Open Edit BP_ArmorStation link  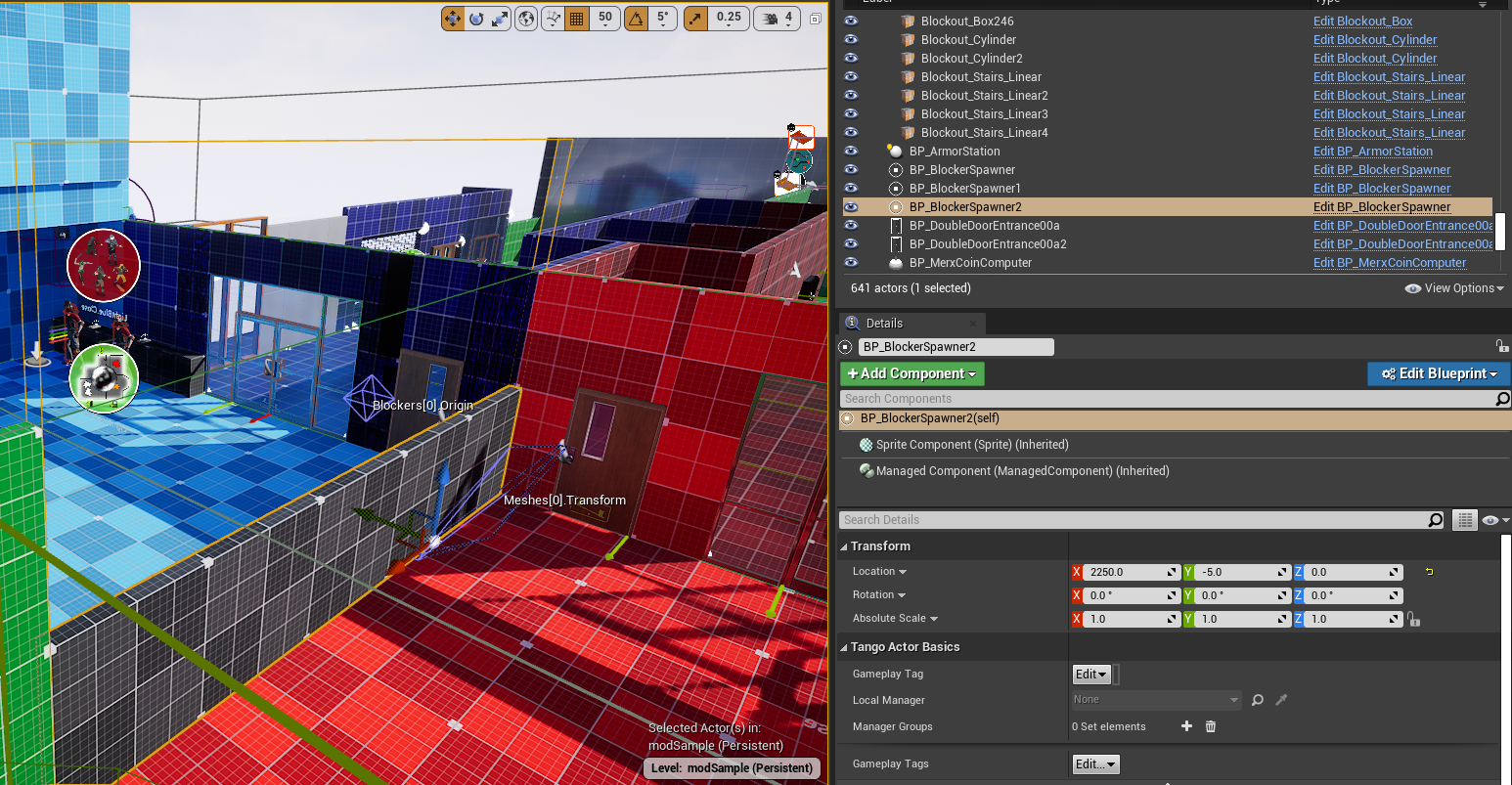click(1372, 151)
